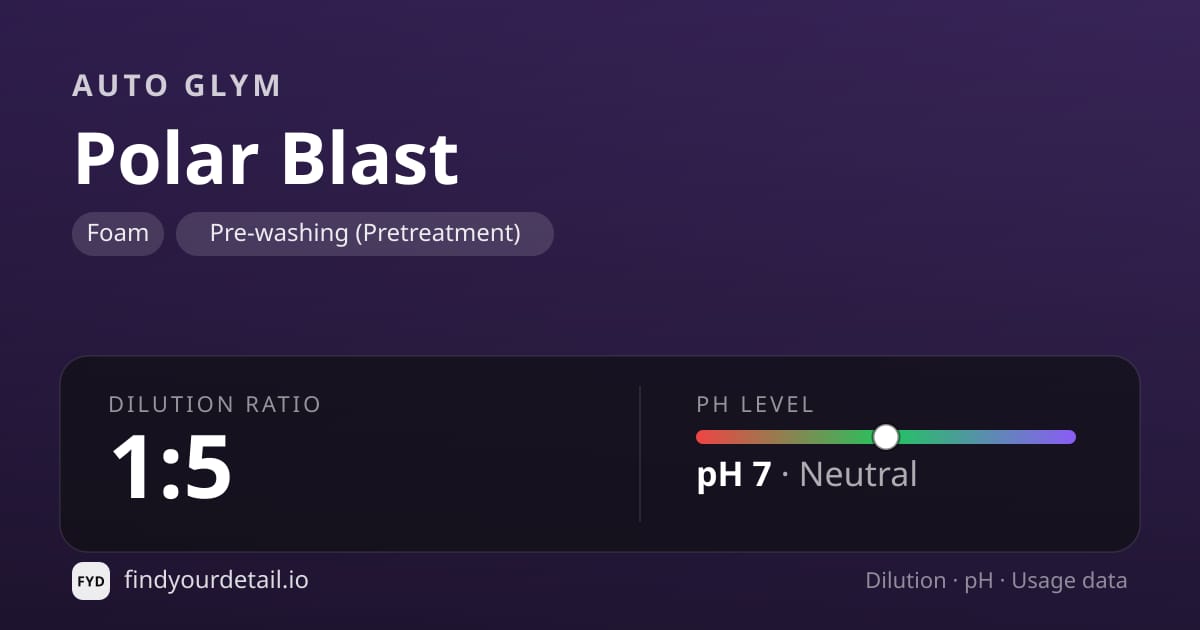Screen dimensions: 1200x630
Task: Click the DILUTION RATIO label
Action: 215,405
